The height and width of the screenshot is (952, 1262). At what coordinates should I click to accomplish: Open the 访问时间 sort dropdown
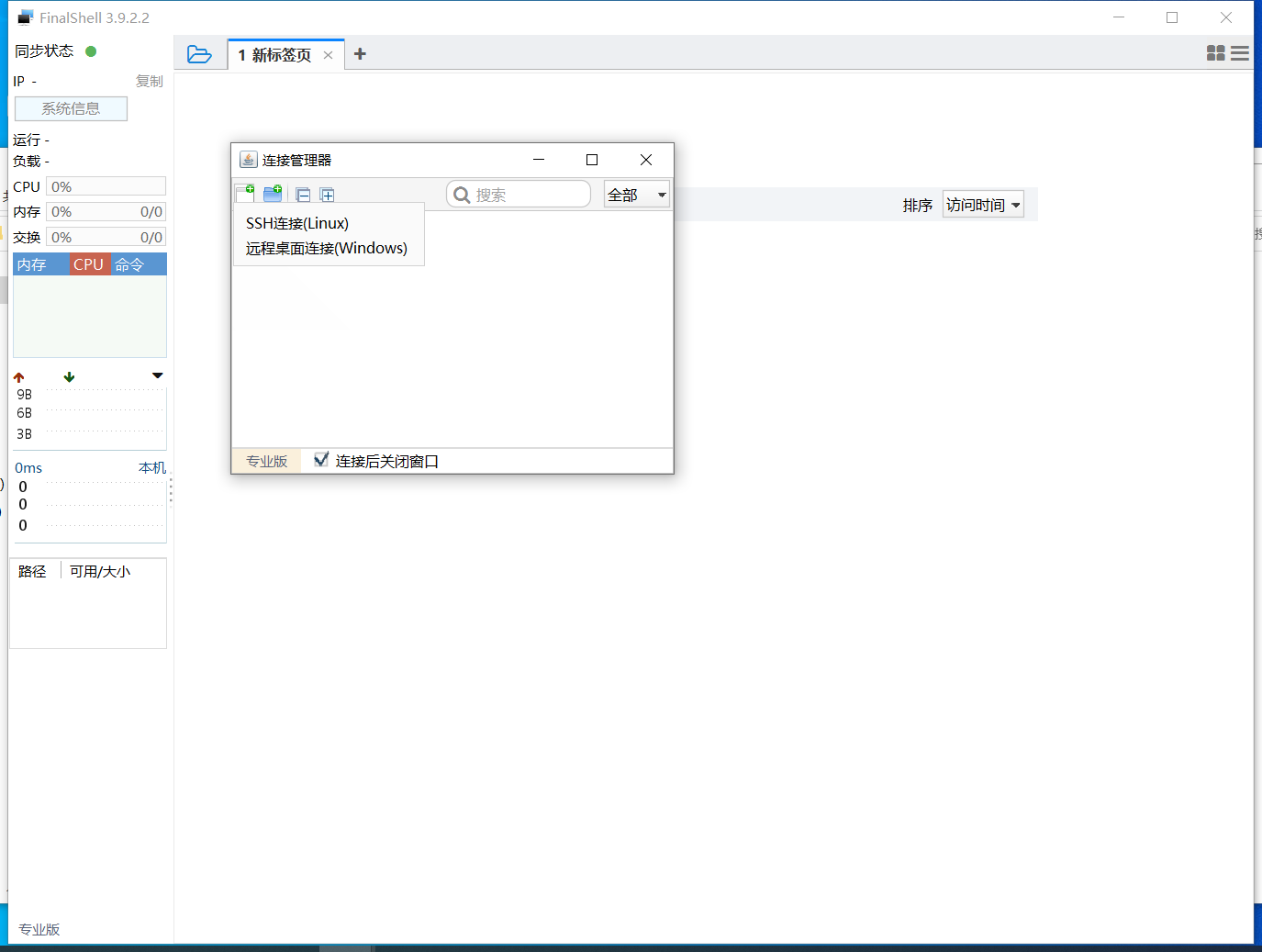click(x=983, y=204)
